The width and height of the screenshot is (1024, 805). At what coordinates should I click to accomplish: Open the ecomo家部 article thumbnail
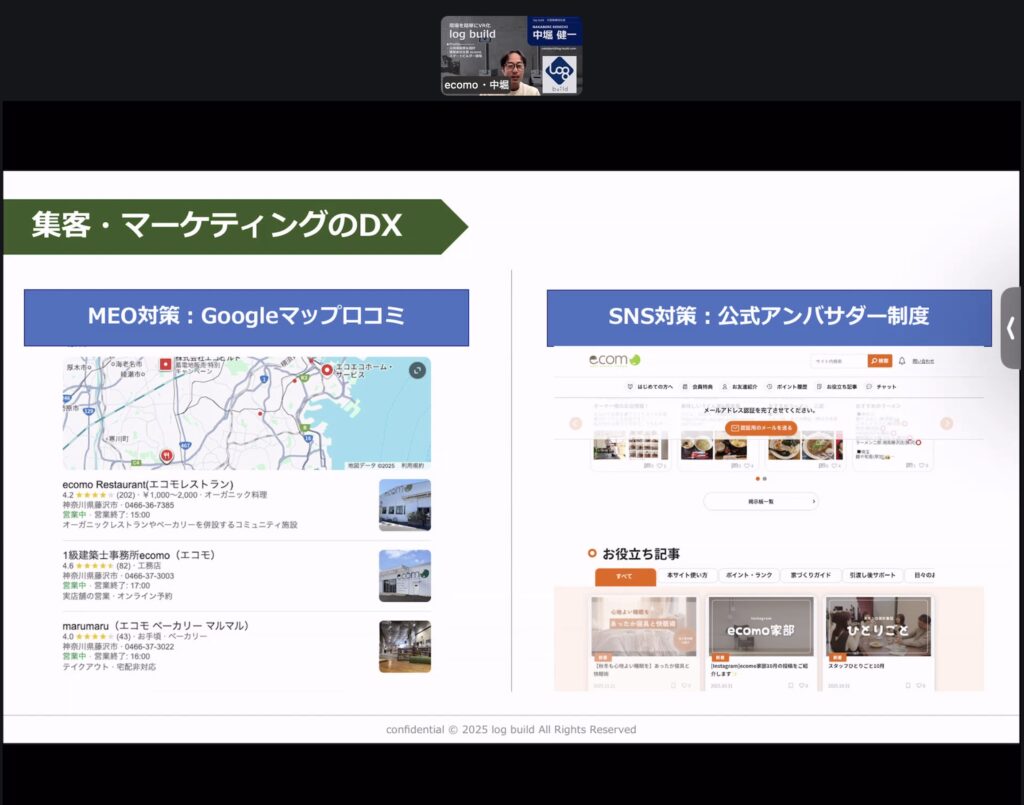[761, 627]
